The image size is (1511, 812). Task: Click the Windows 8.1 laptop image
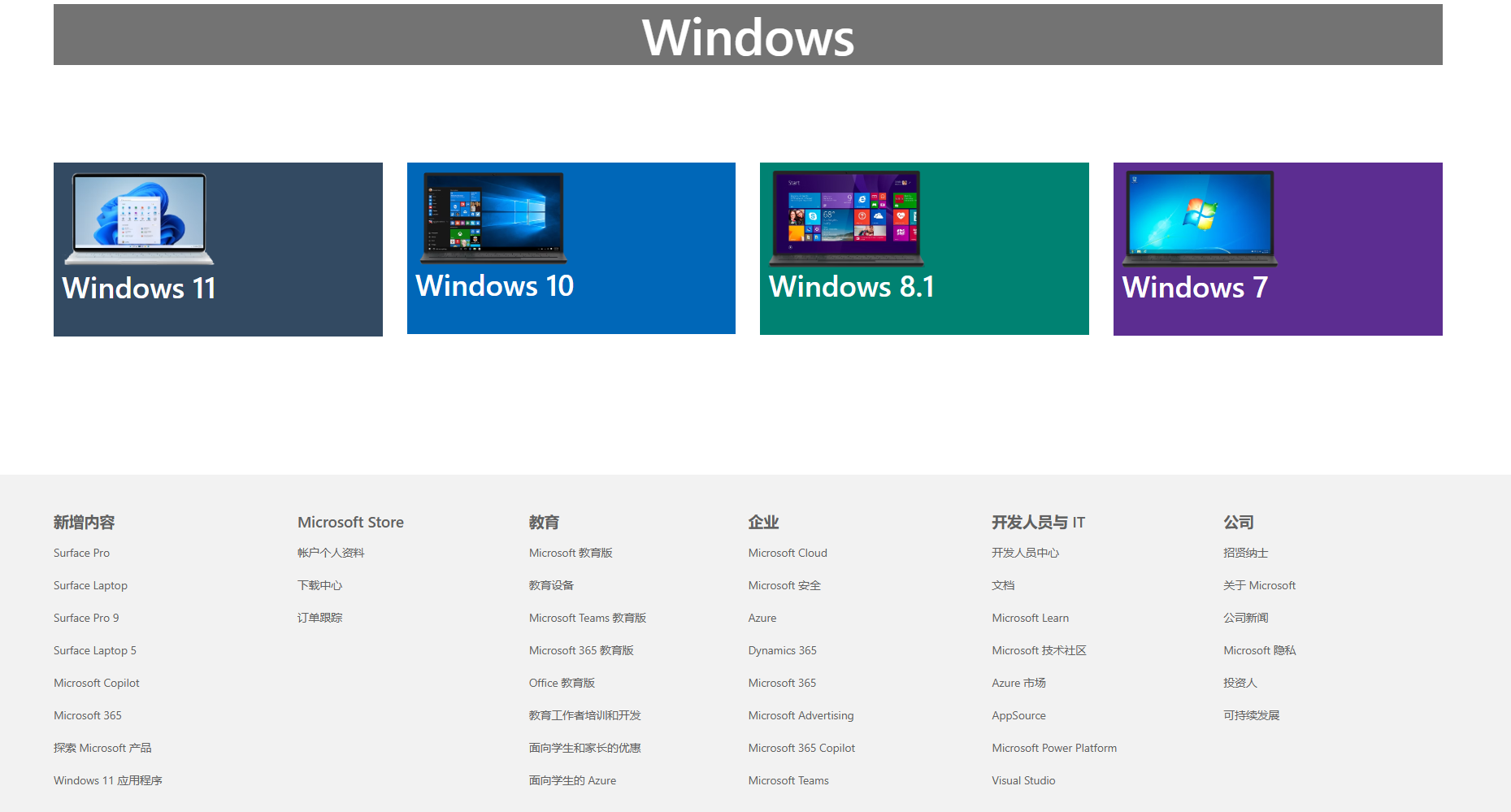(846, 218)
